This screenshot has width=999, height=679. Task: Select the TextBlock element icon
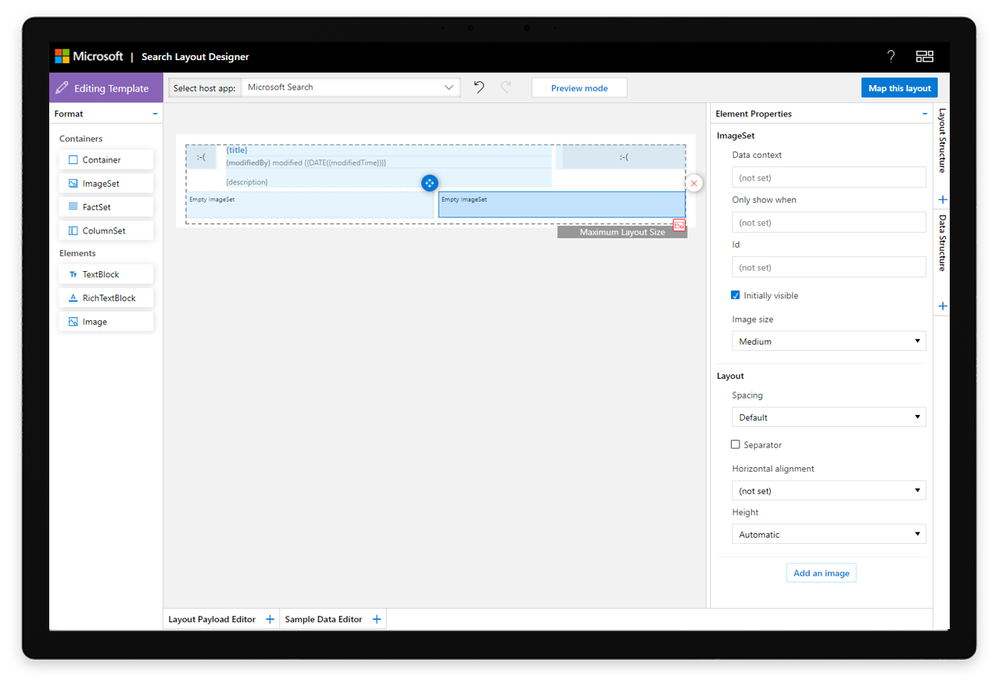[x=73, y=275]
